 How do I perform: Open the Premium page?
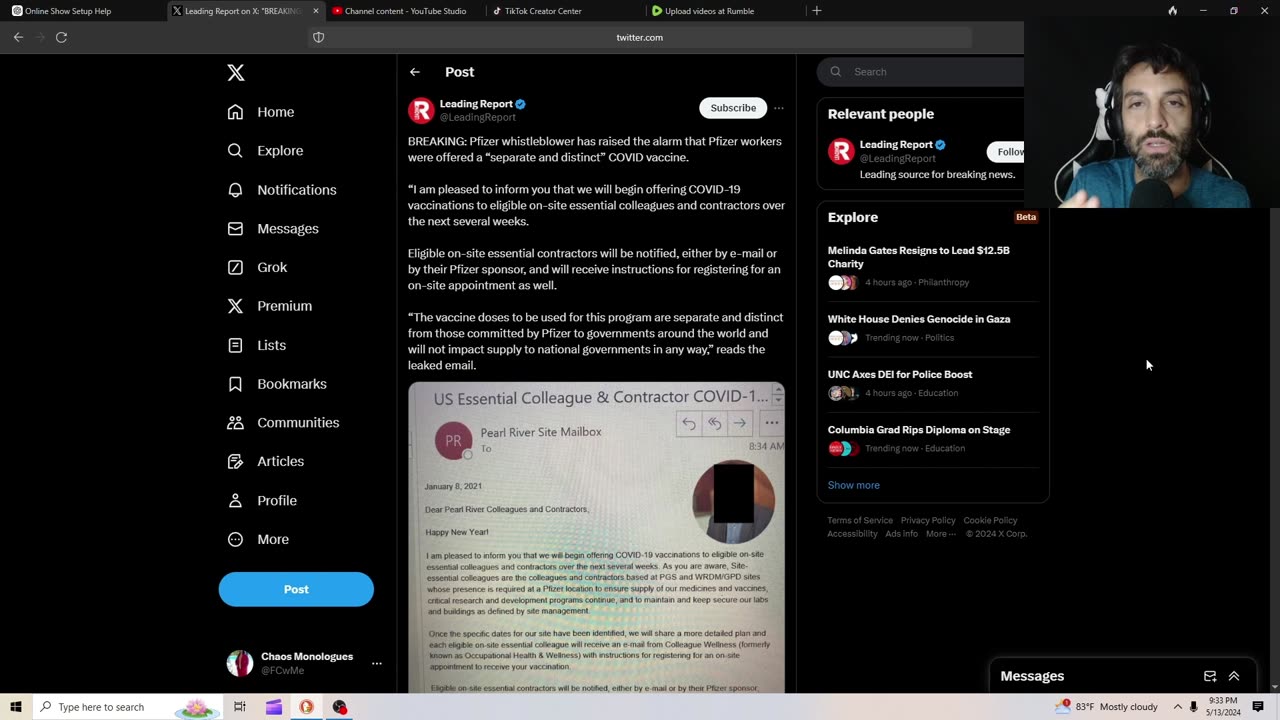tap(270, 306)
